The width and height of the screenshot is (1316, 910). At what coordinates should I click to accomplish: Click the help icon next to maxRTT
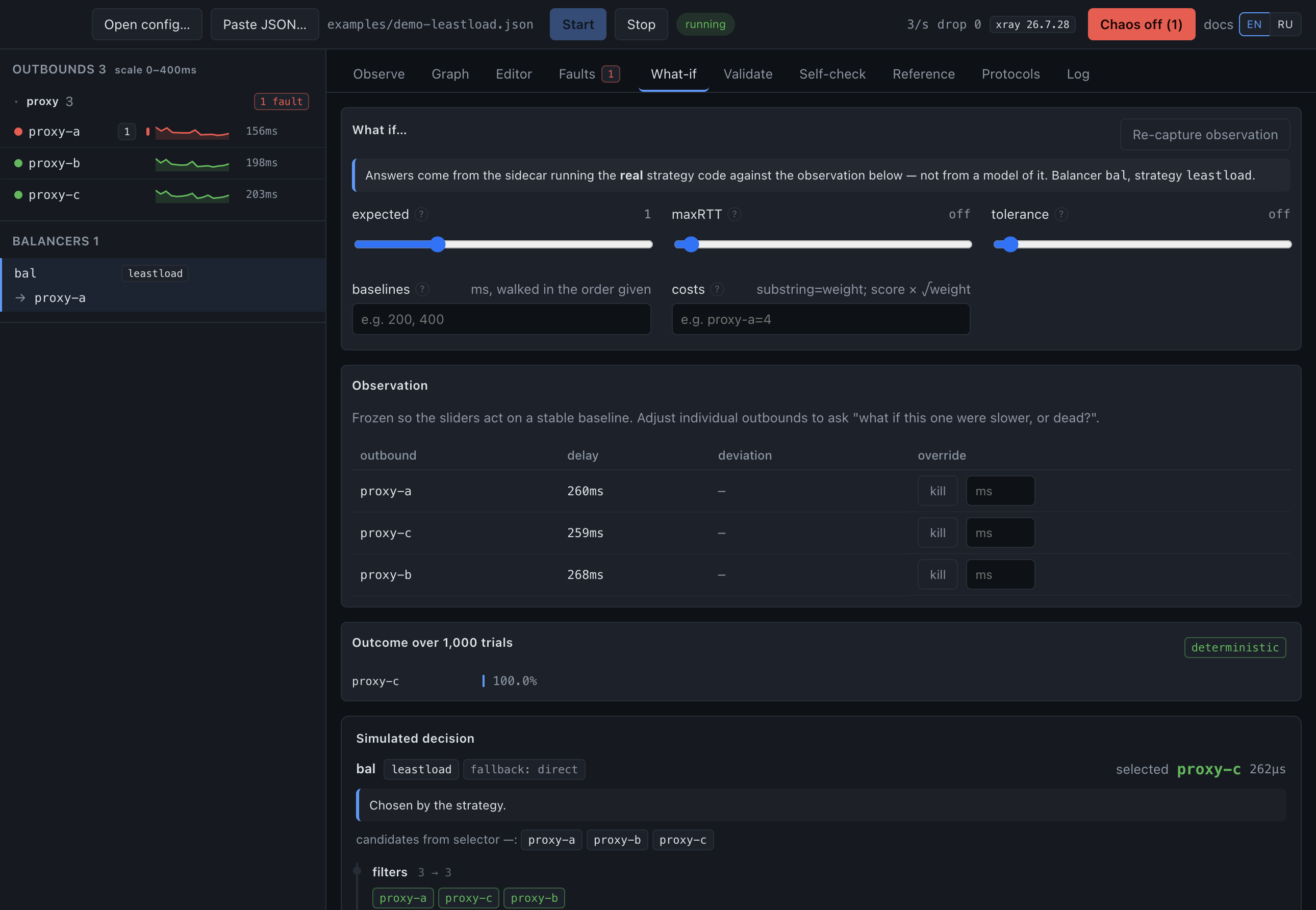coord(735,214)
